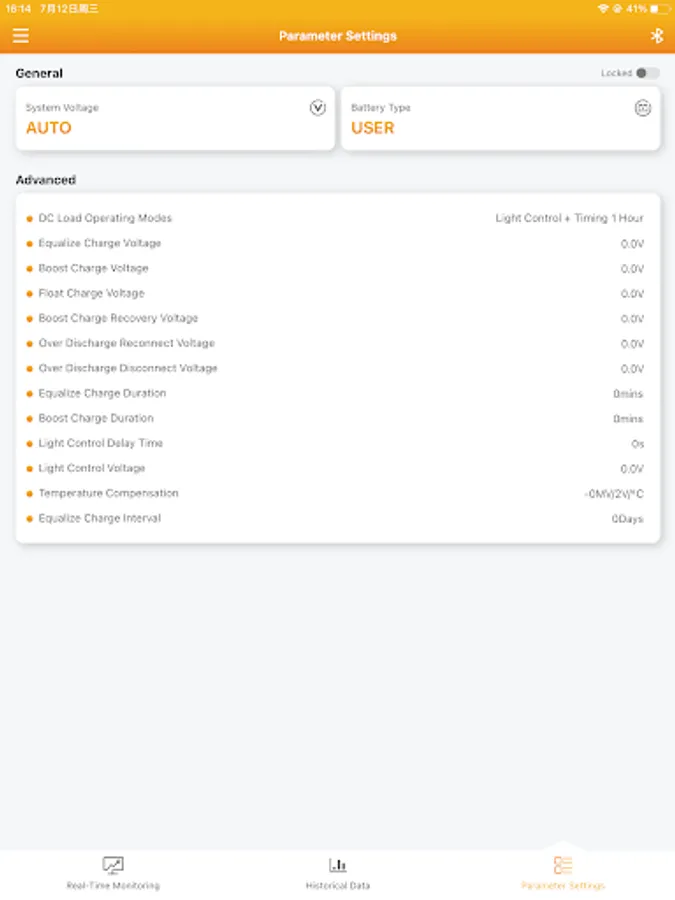Click the Parameter Settings list icon

pos(562,864)
